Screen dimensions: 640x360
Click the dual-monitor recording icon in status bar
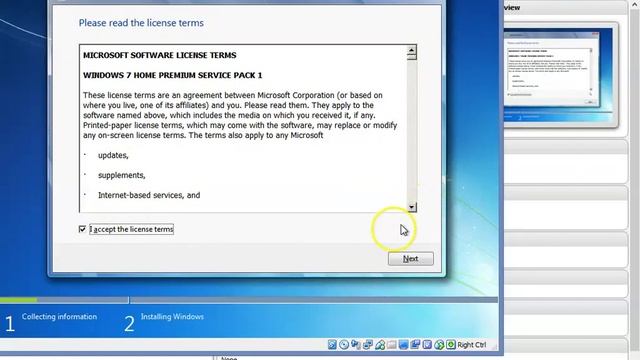[x=415, y=345]
